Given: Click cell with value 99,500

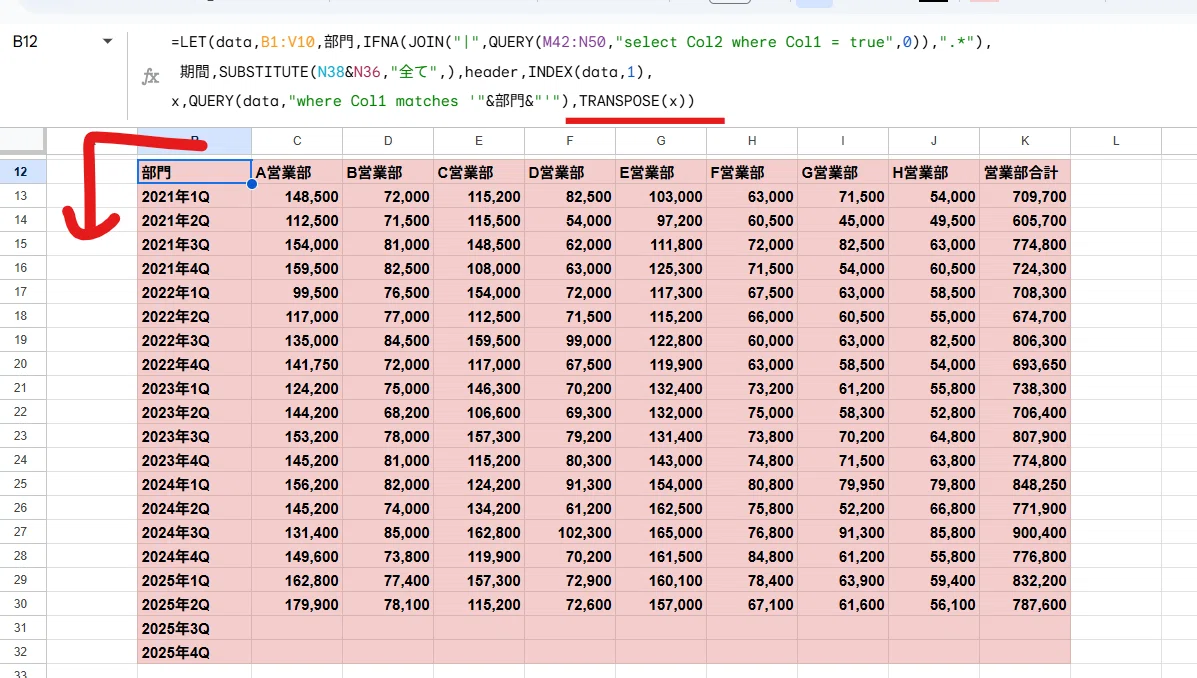Looking at the screenshot, I should [297, 292].
